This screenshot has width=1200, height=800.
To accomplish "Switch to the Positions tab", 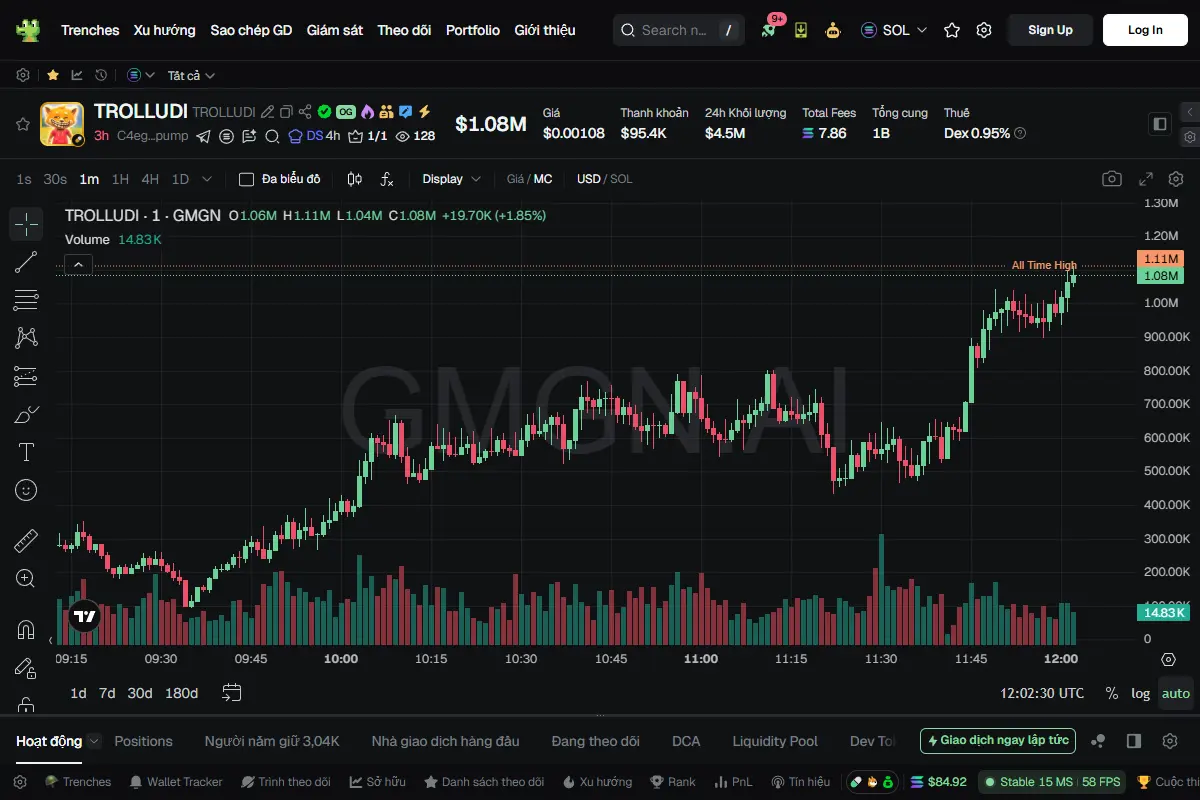I will [143, 741].
